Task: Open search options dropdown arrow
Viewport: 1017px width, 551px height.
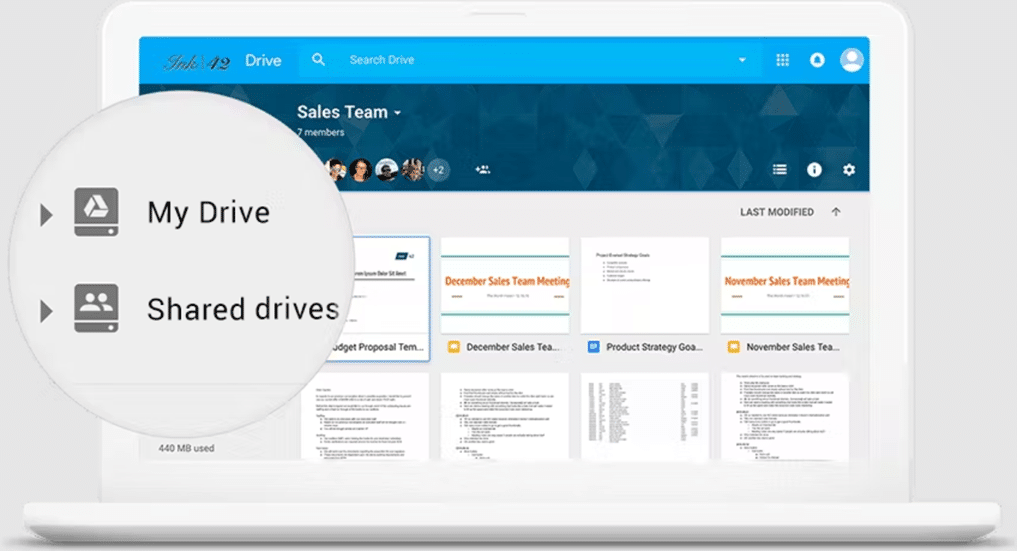Action: tap(742, 60)
